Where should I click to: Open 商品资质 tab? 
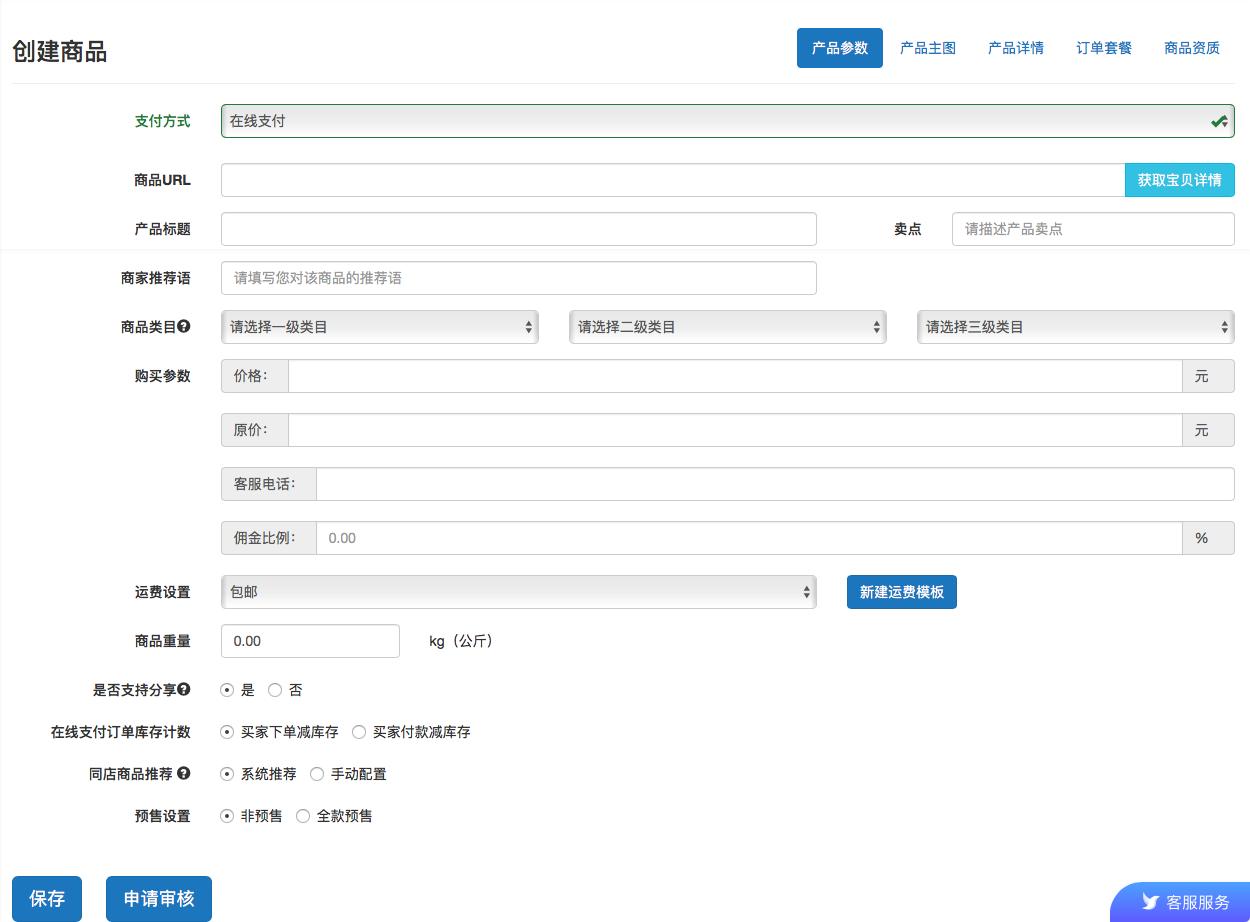(1192, 48)
